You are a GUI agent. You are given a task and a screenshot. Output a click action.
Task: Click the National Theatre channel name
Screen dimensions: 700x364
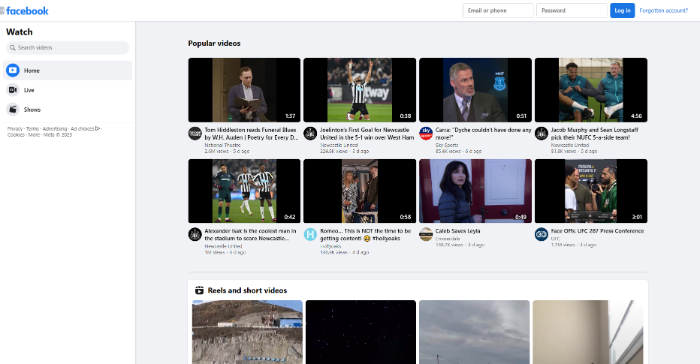222,145
